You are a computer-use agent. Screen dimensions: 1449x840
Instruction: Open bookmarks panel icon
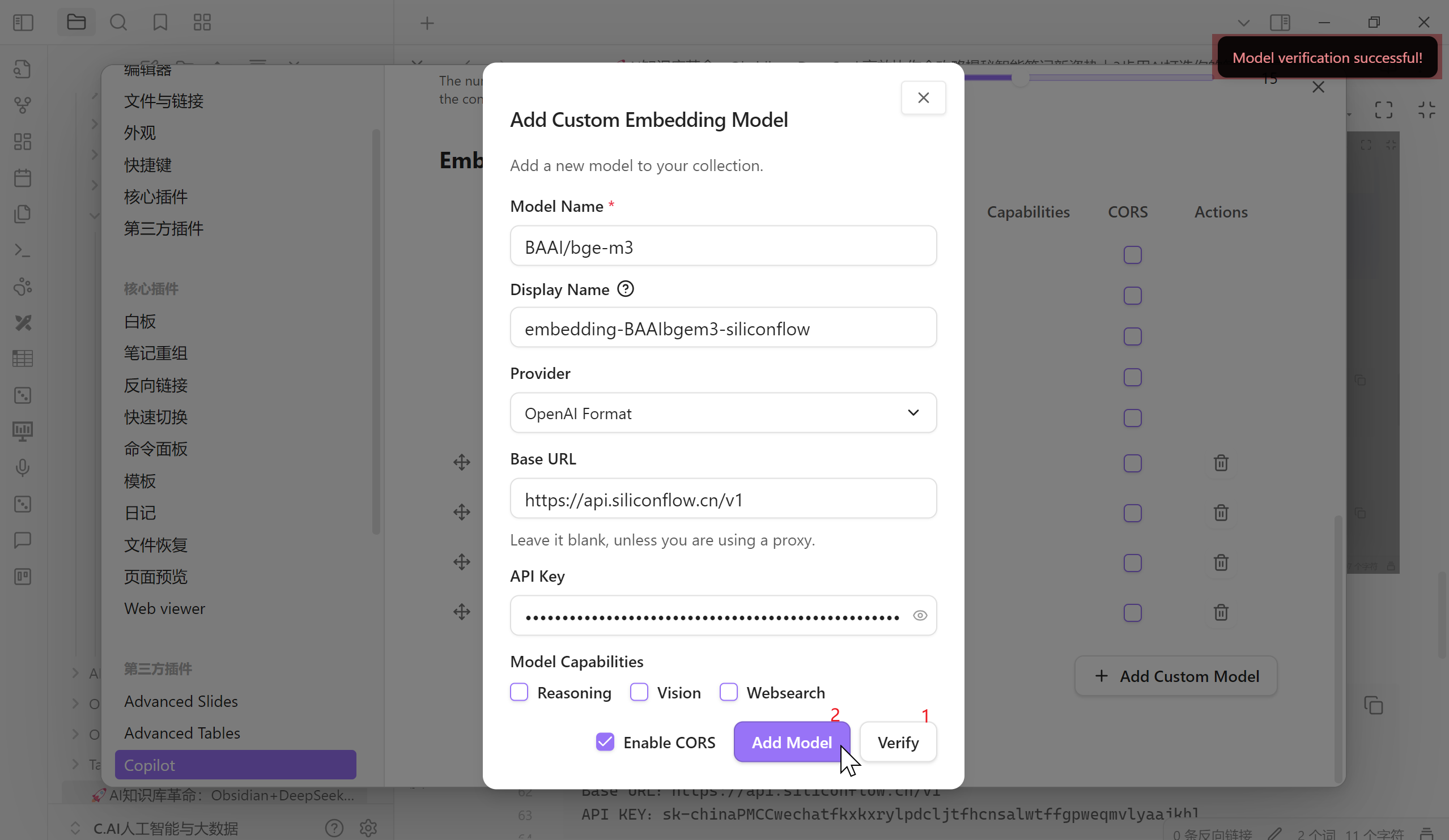(x=160, y=23)
